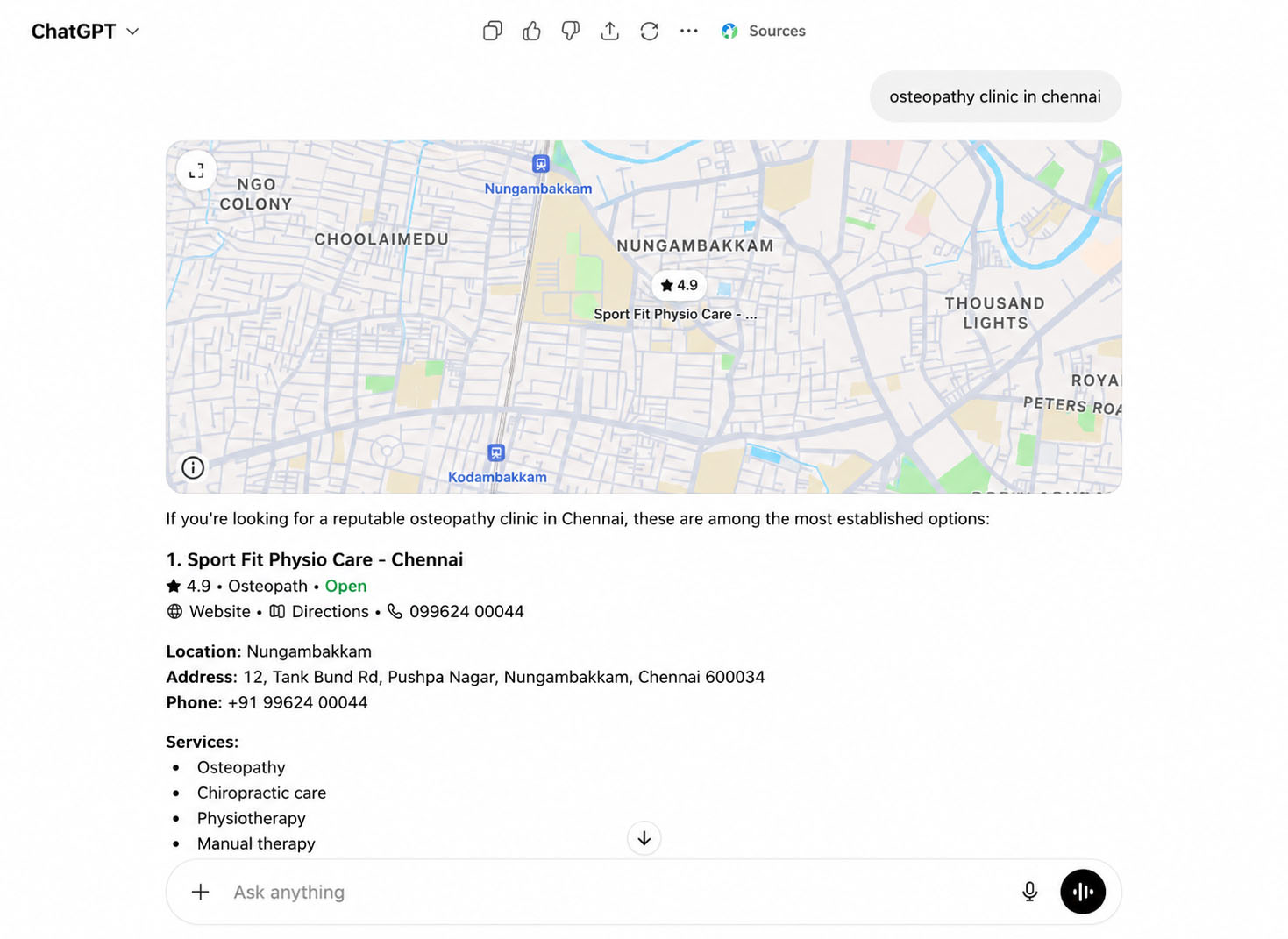The width and height of the screenshot is (1288, 939).
Task: Select the Nungambakkam station marker icon
Action: tap(541, 164)
